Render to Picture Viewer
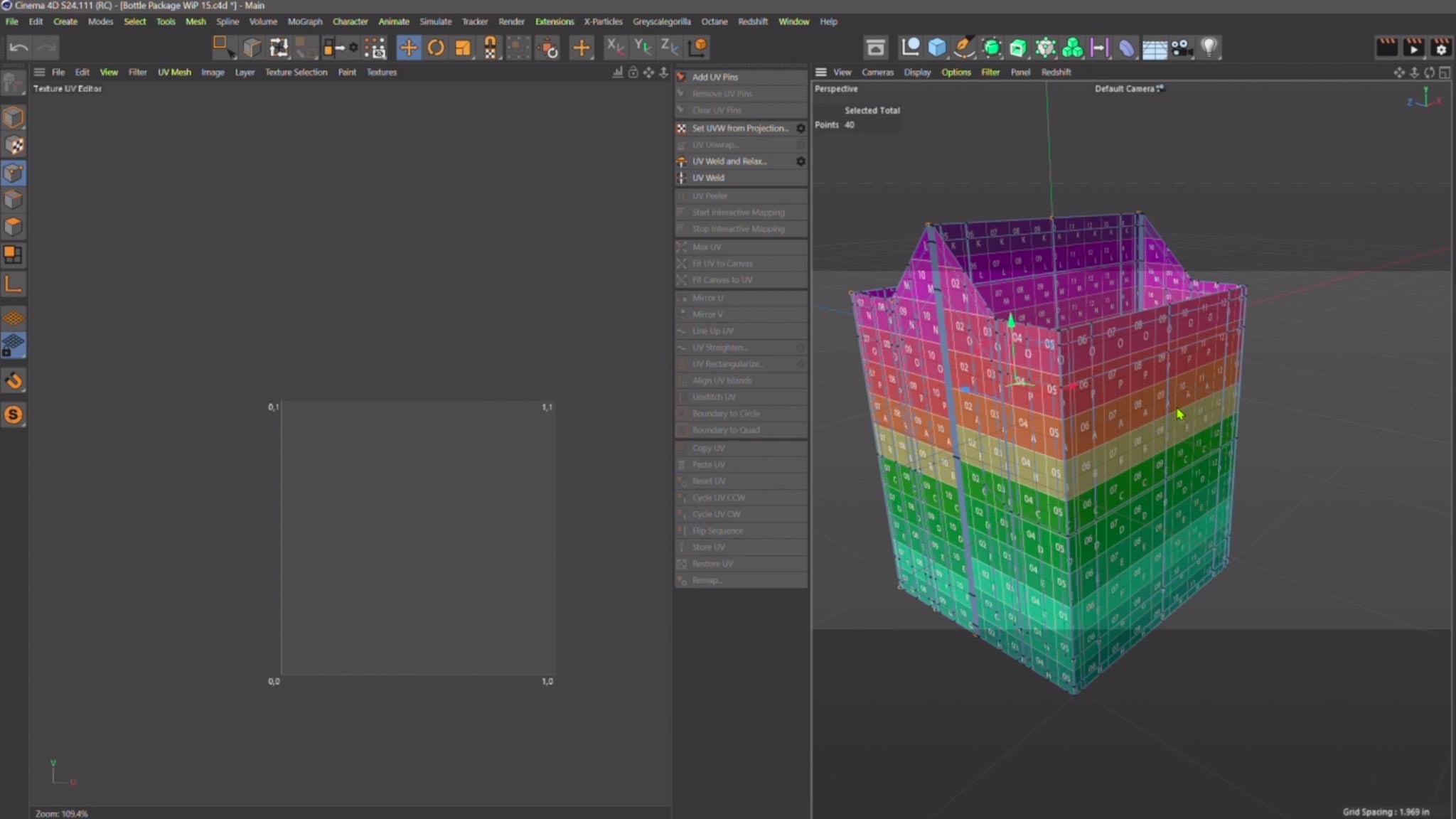 pos(1415,47)
